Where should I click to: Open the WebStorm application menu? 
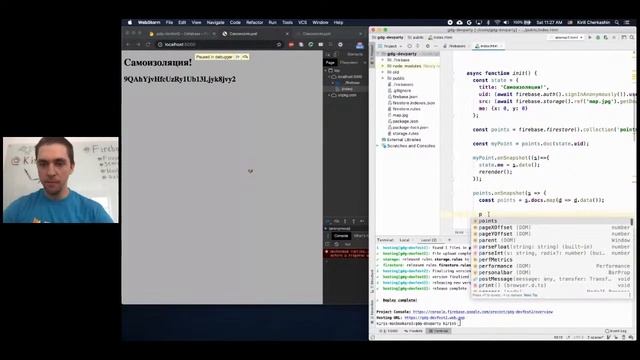(x=149, y=22)
